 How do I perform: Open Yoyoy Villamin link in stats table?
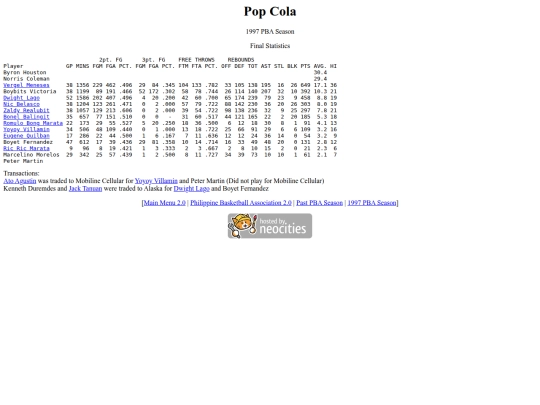coord(26,129)
